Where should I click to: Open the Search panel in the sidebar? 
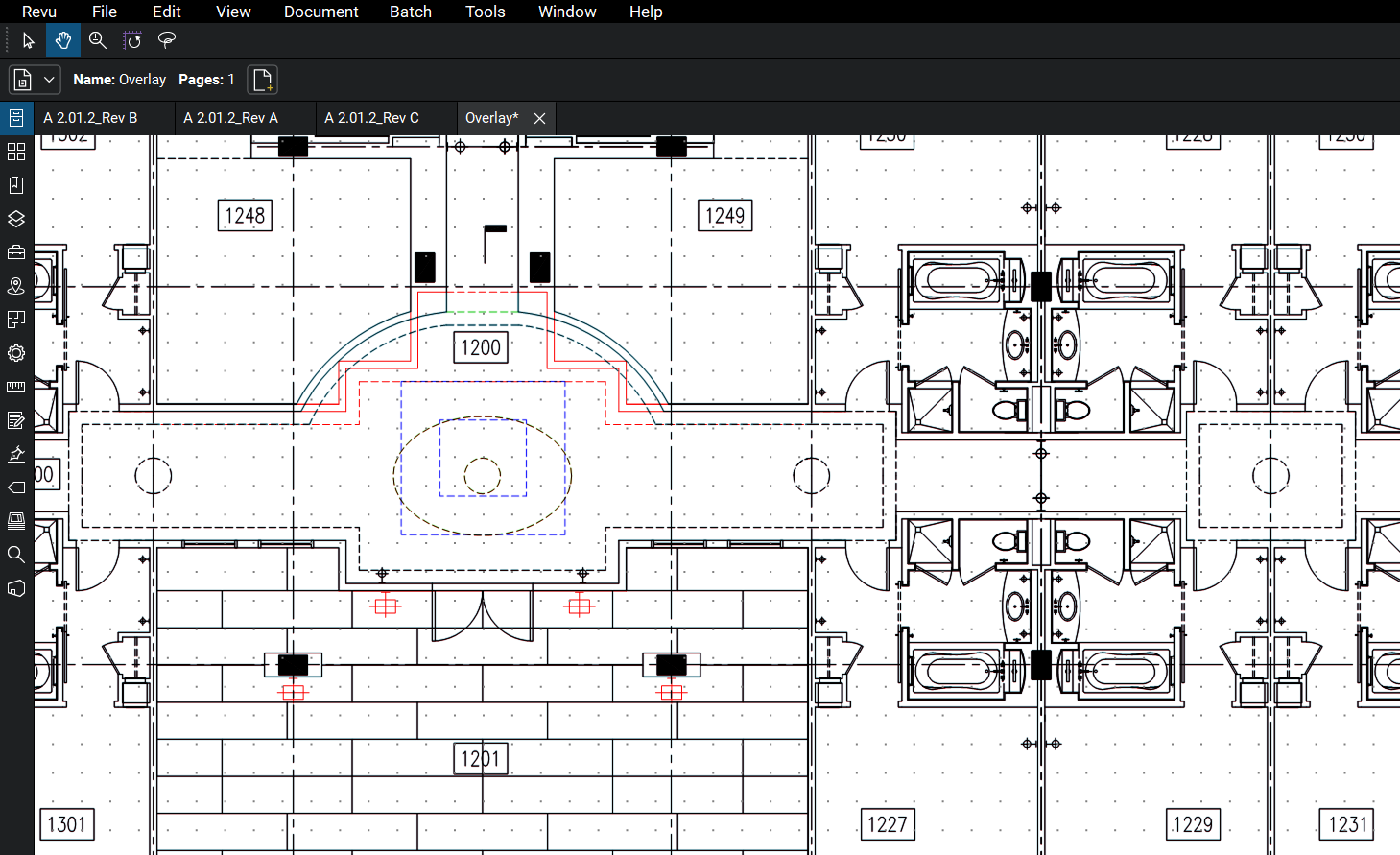(16, 554)
